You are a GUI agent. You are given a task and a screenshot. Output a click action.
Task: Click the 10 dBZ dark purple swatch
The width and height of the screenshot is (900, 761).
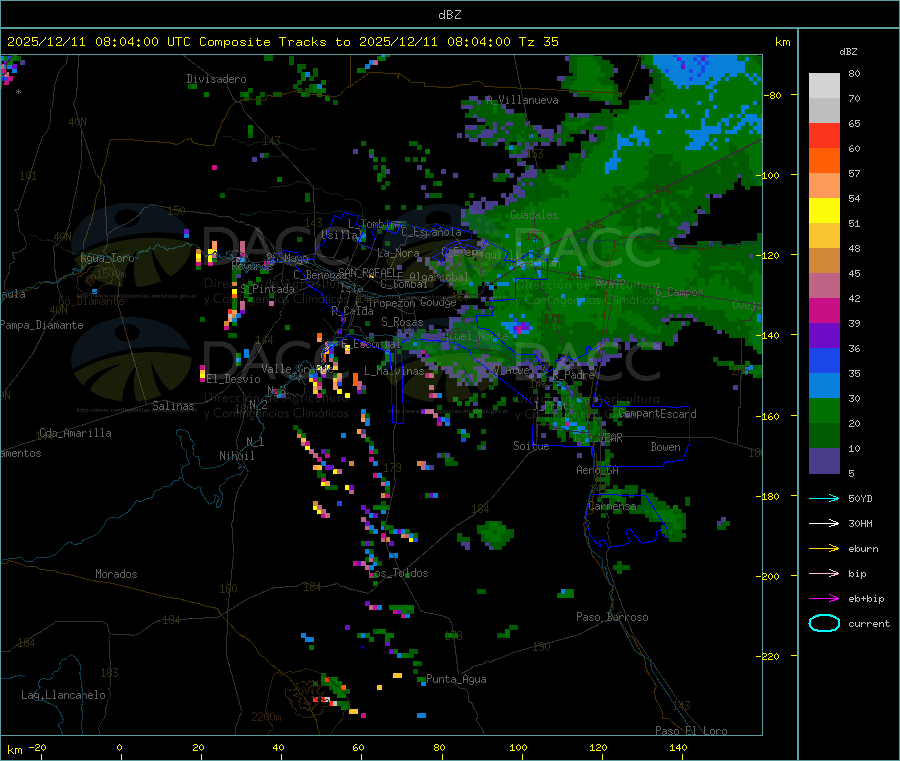tap(824, 461)
